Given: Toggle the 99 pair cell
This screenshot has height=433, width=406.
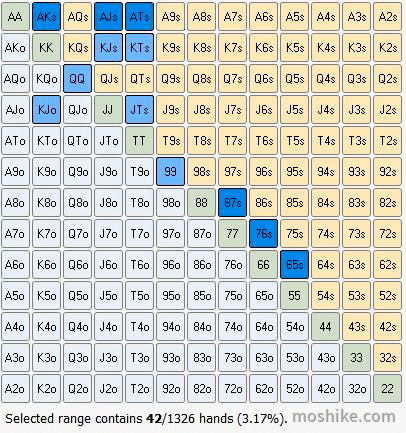Looking at the screenshot, I should click(x=170, y=172).
